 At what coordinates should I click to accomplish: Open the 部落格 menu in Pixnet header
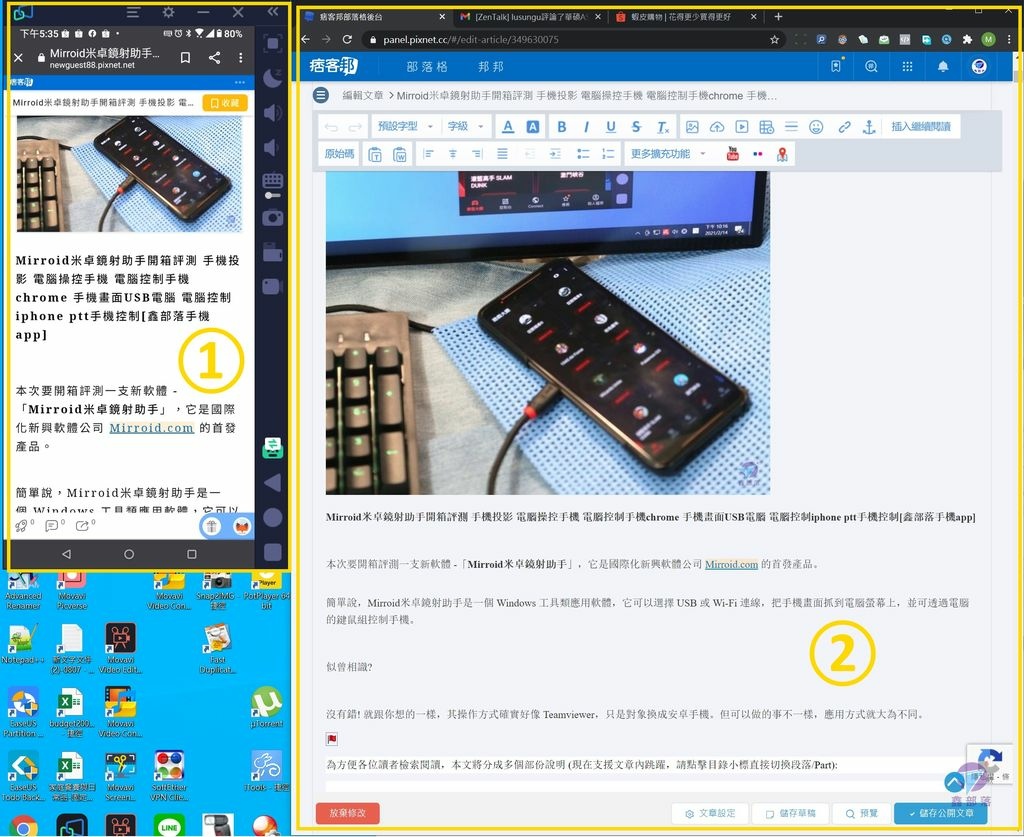(426, 67)
